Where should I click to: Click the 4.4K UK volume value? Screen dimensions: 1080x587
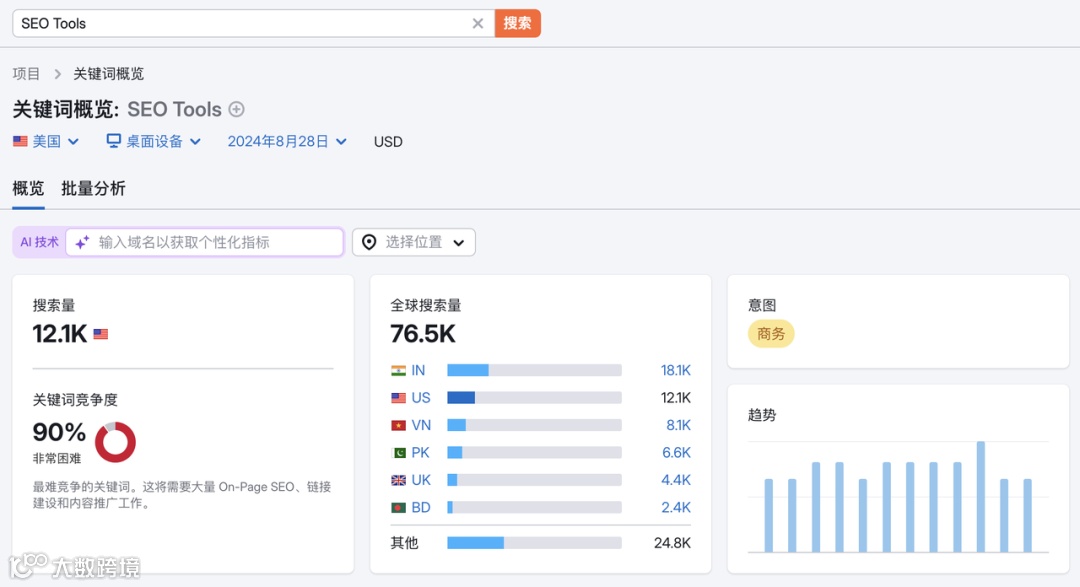point(676,480)
